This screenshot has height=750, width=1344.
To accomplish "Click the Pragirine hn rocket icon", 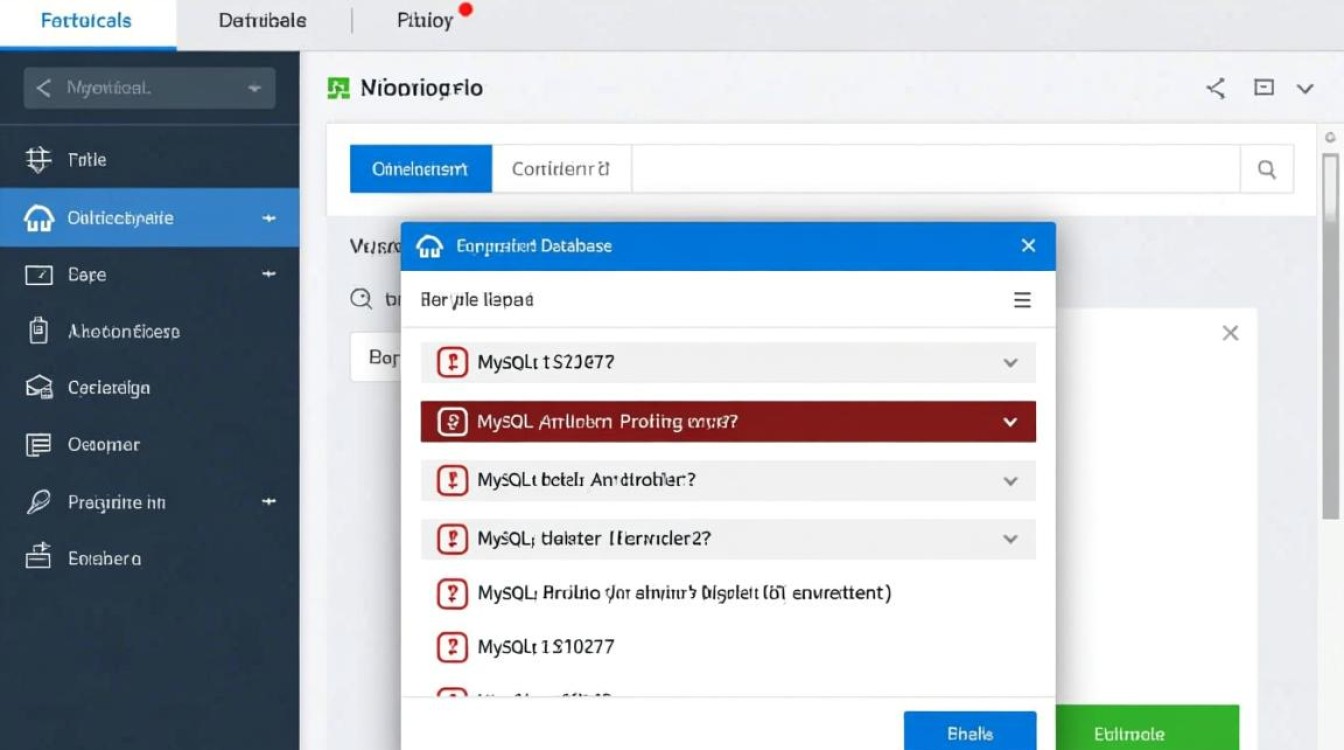I will click(x=38, y=502).
